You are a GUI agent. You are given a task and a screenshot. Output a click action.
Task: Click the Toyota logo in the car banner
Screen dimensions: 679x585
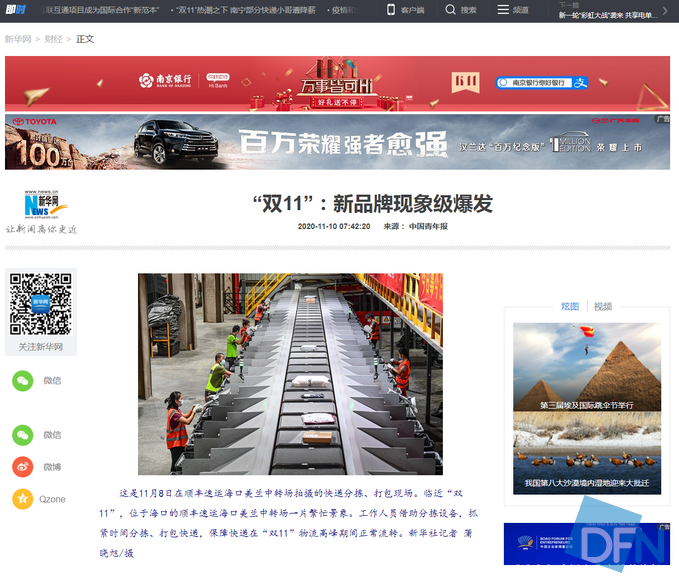pyautogui.click(x=35, y=122)
